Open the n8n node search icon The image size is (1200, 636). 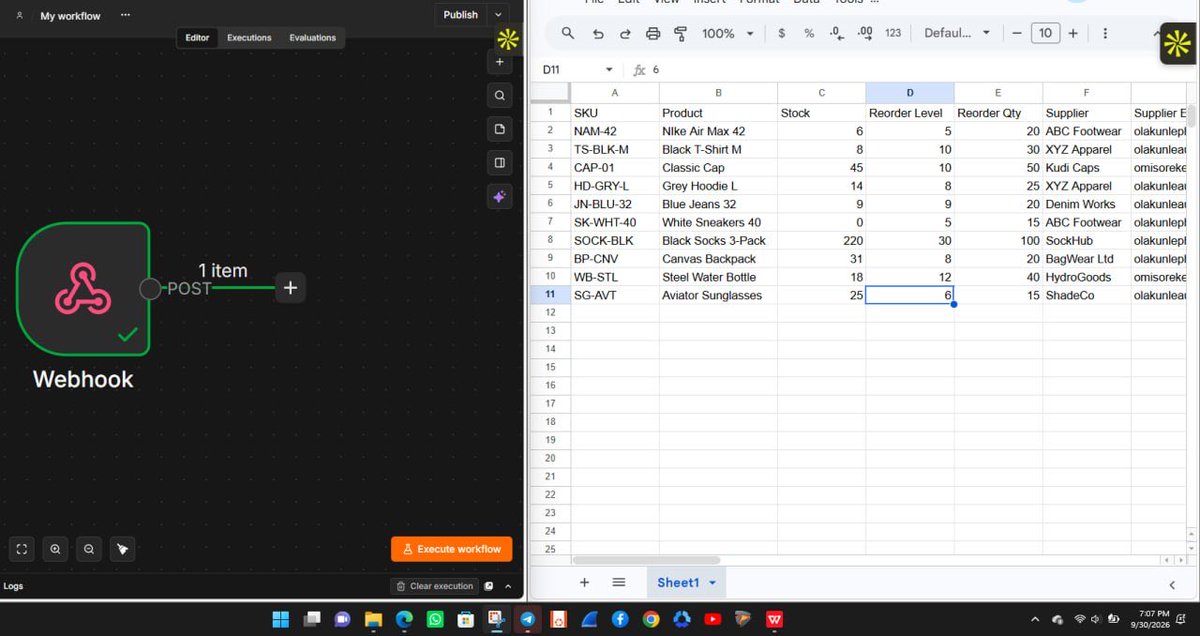tap(500, 96)
